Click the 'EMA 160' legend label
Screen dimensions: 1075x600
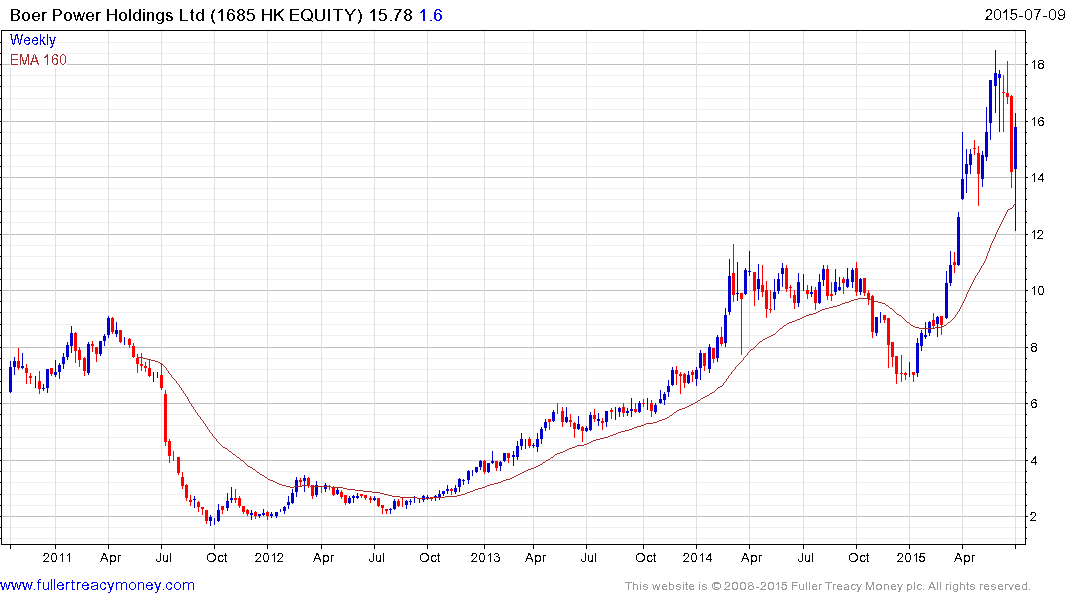tap(38, 60)
